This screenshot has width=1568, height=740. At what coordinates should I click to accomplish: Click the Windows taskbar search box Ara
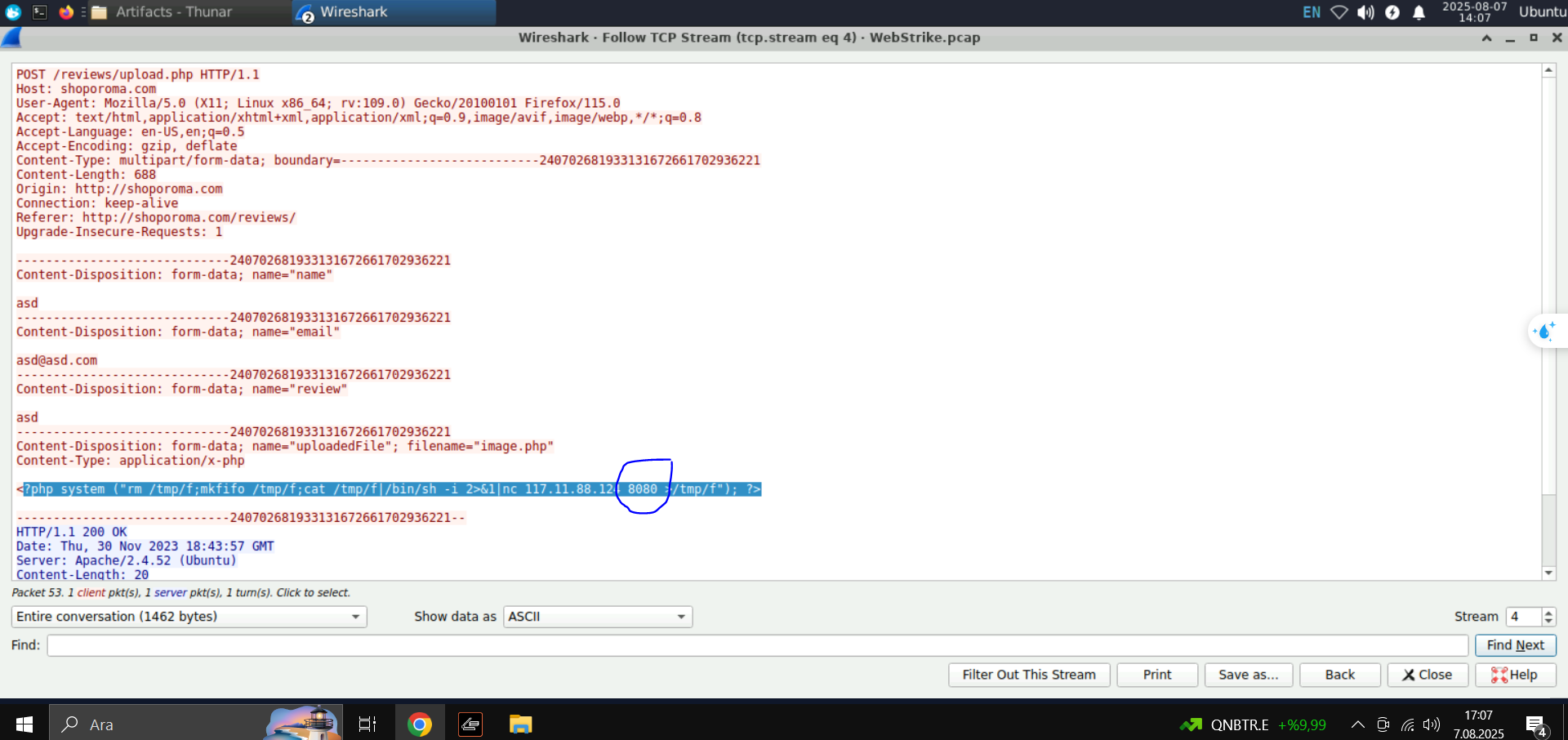click(x=196, y=724)
